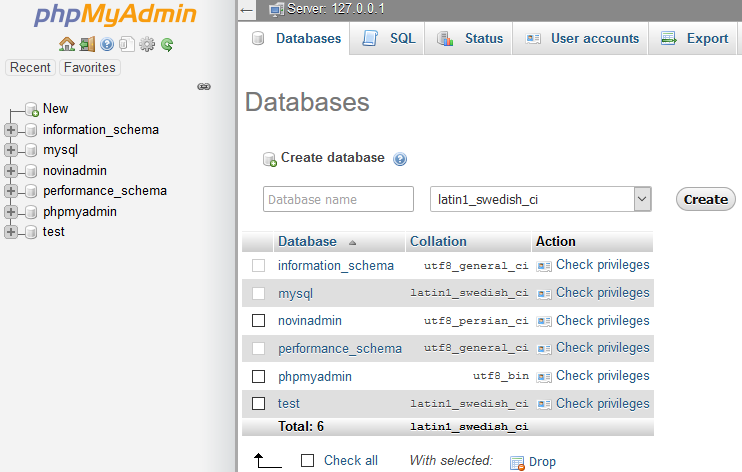
Task: Sort by the Database column header
Action: point(307,242)
